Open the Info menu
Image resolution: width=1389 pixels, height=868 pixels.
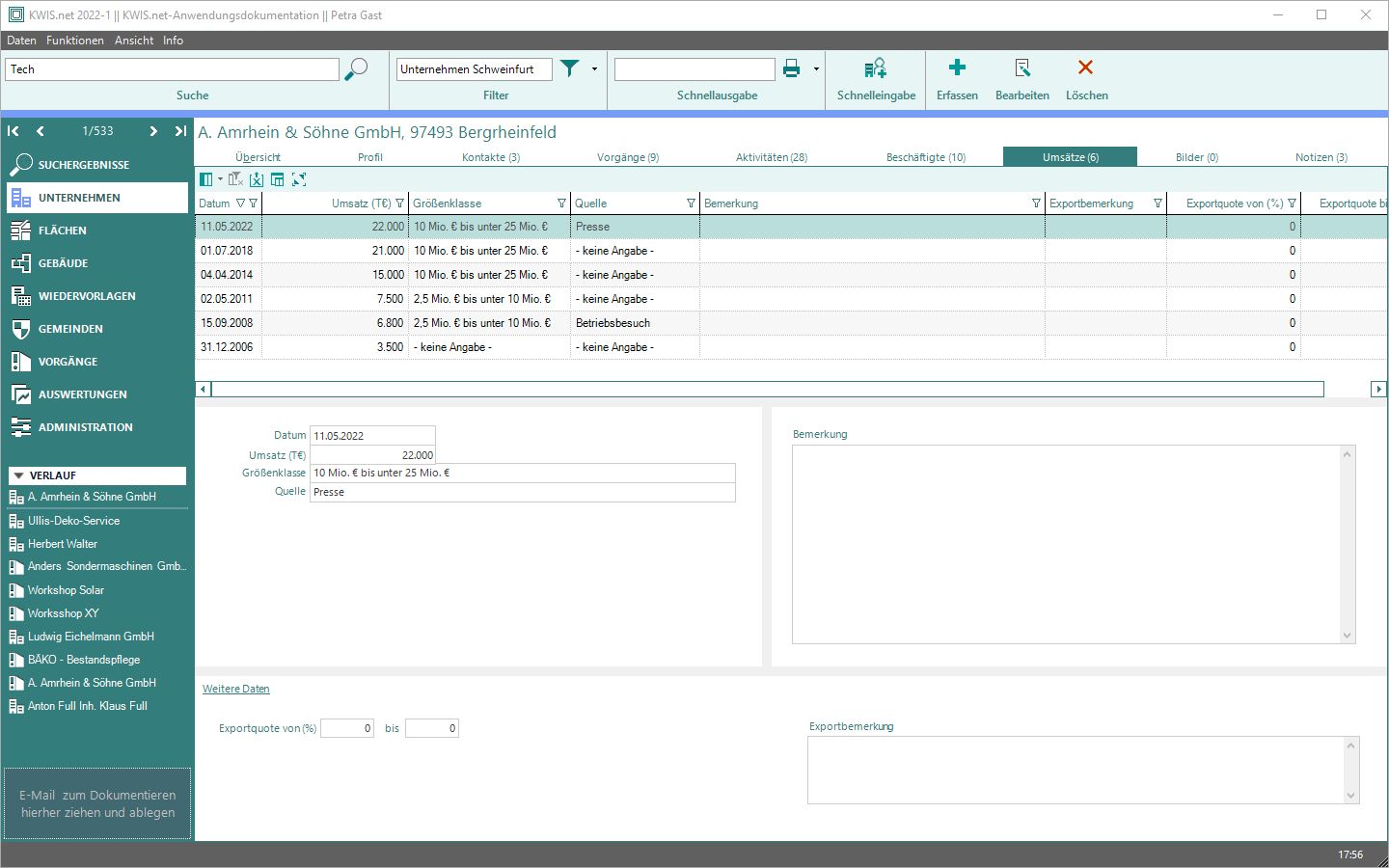click(x=173, y=41)
